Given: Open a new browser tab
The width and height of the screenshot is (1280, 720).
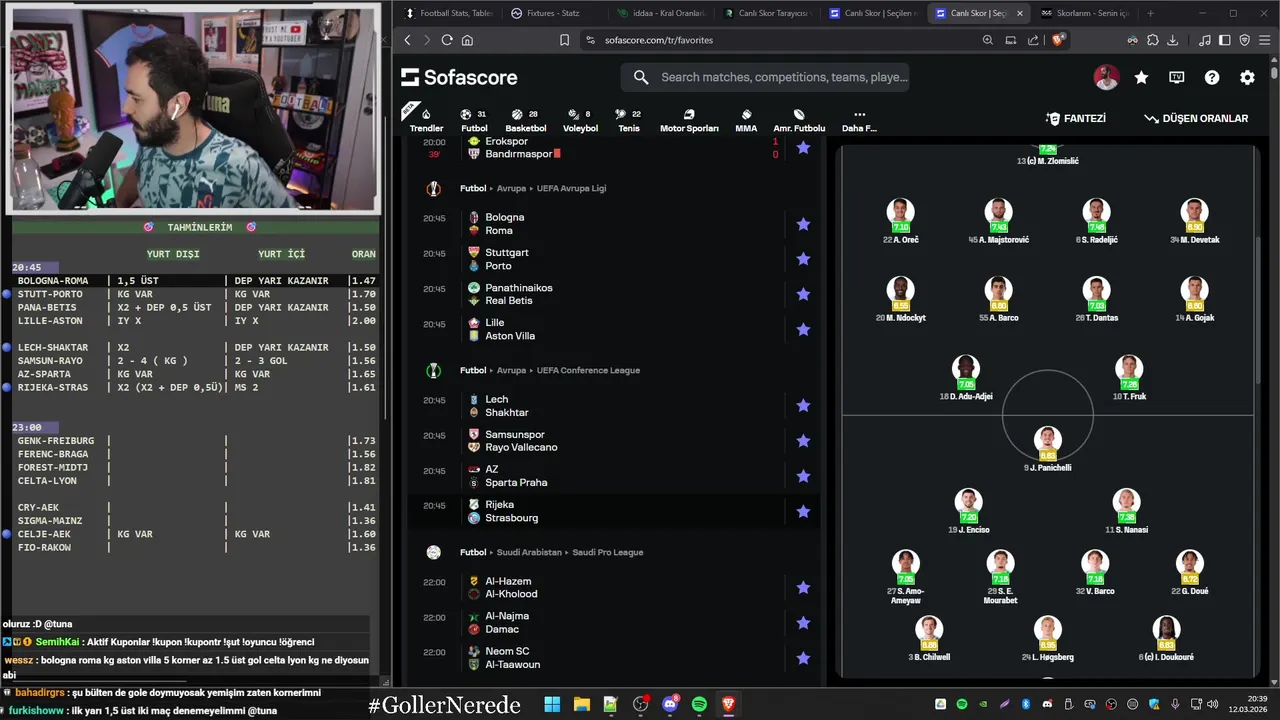Looking at the screenshot, I should click(1150, 13).
